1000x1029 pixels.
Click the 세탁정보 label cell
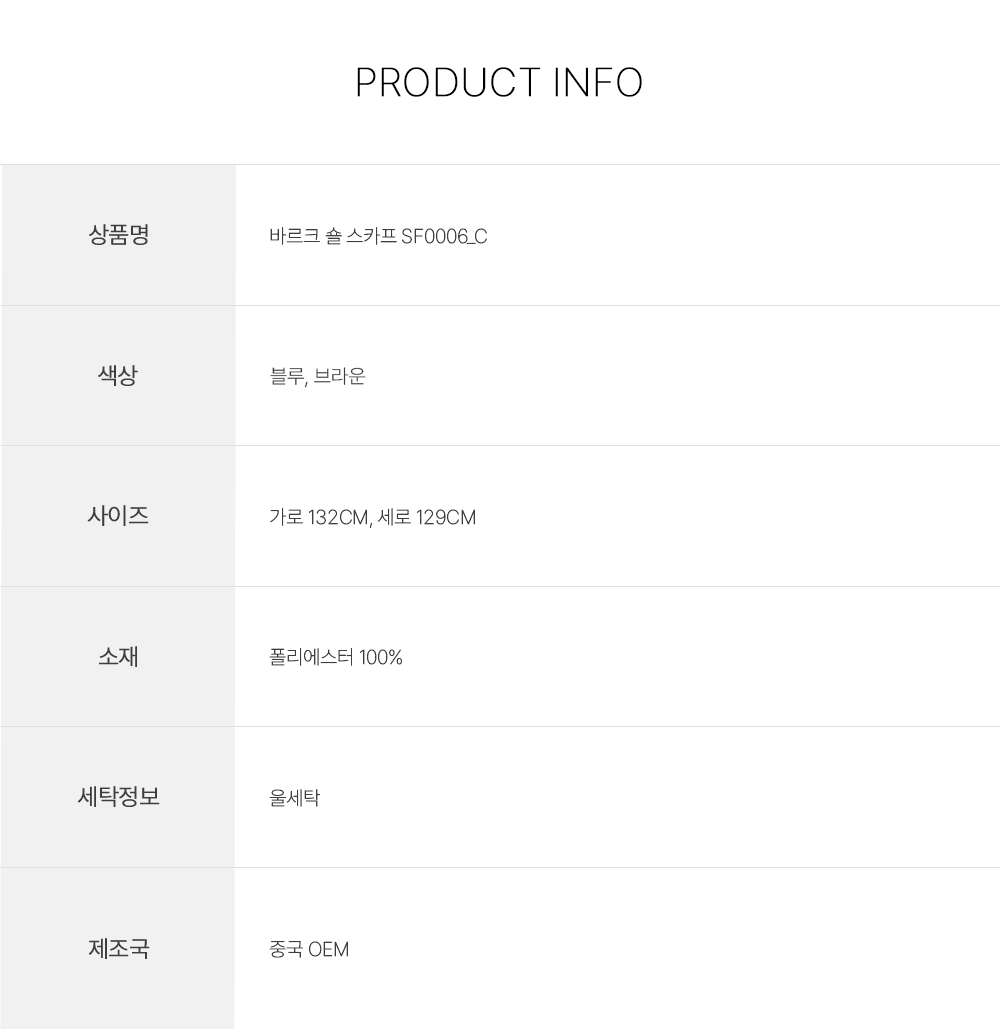pos(119,797)
